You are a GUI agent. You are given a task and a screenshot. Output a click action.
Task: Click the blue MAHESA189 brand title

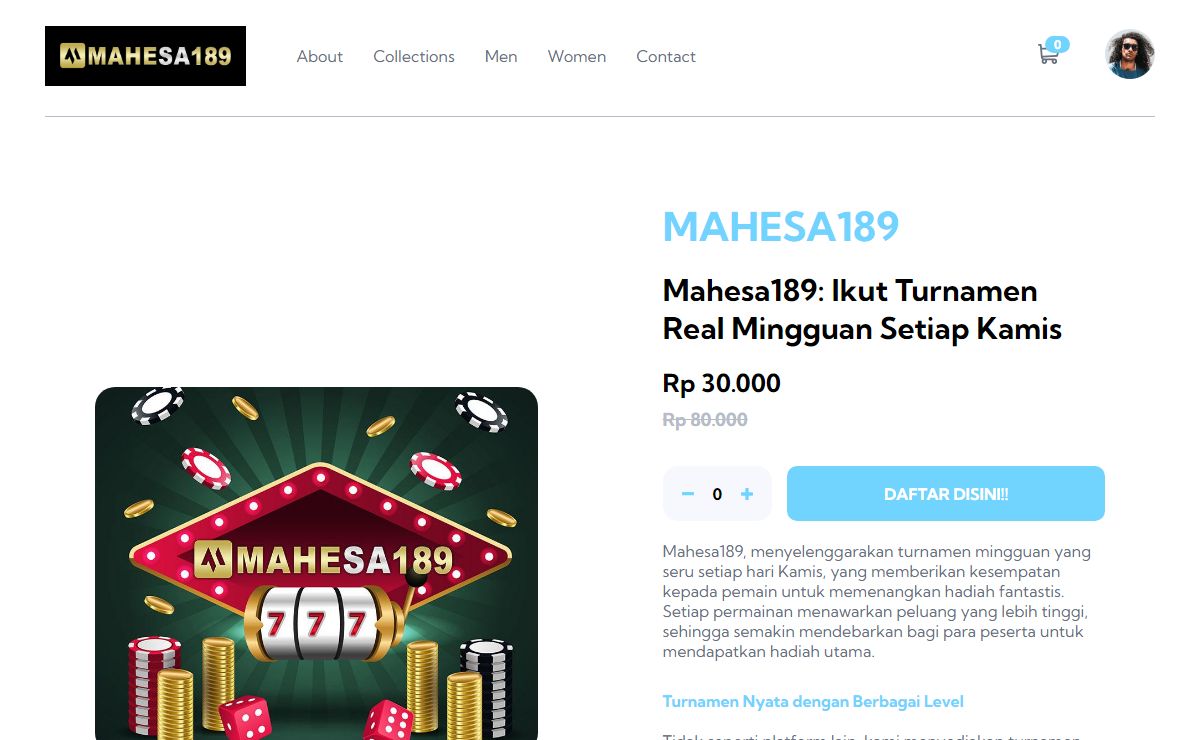coord(781,227)
